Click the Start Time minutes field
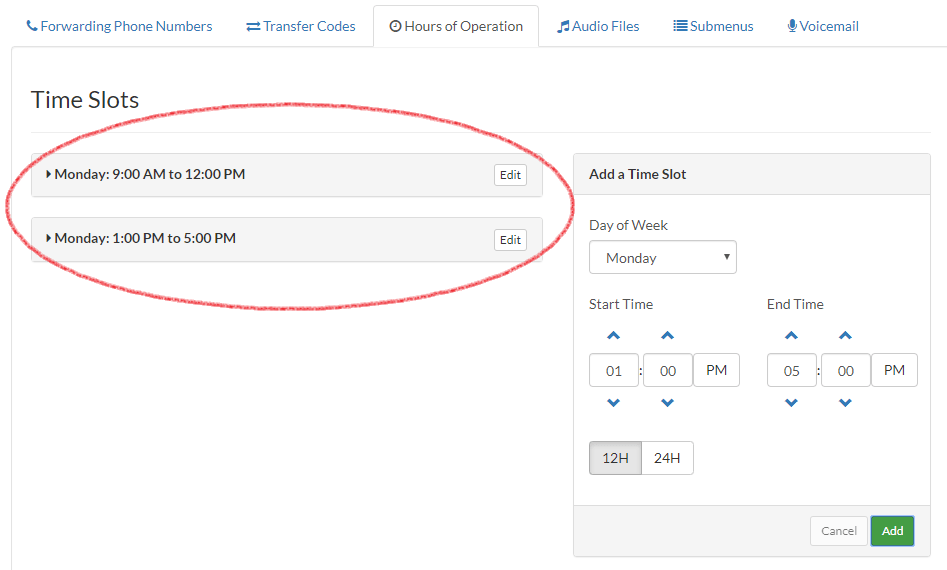This screenshot has height=570, width=947. pyautogui.click(x=667, y=370)
